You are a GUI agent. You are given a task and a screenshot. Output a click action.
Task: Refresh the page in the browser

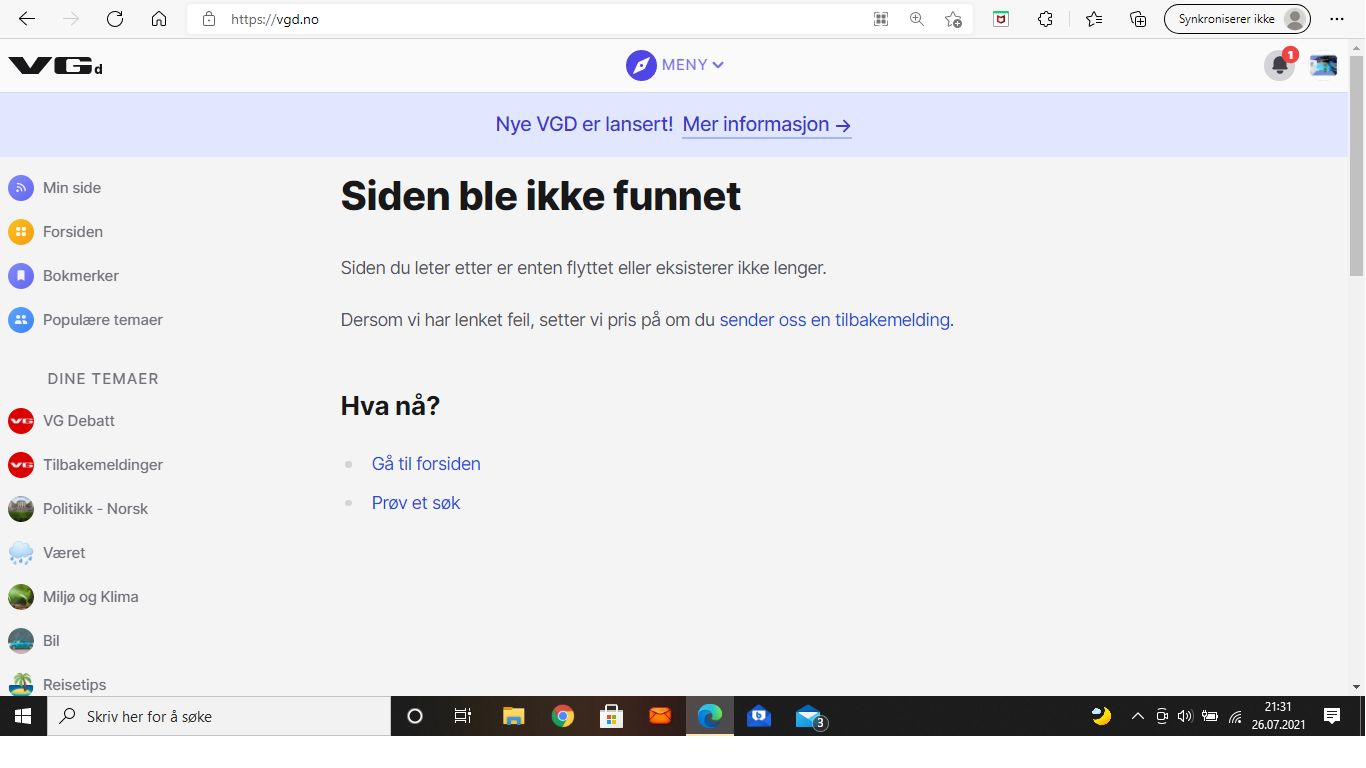115,19
